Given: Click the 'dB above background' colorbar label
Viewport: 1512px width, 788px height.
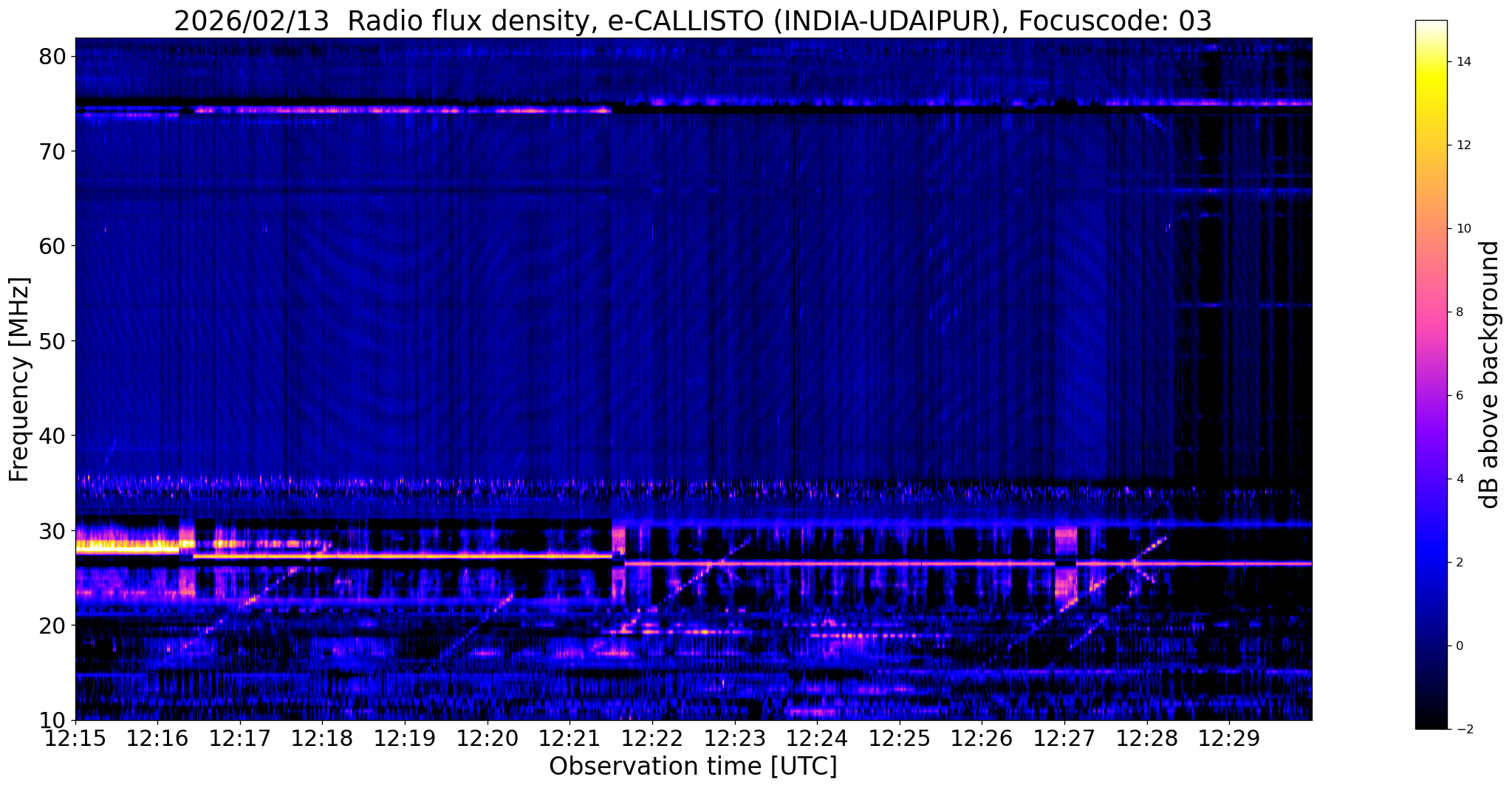Looking at the screenshot, I should point(1490,374).
